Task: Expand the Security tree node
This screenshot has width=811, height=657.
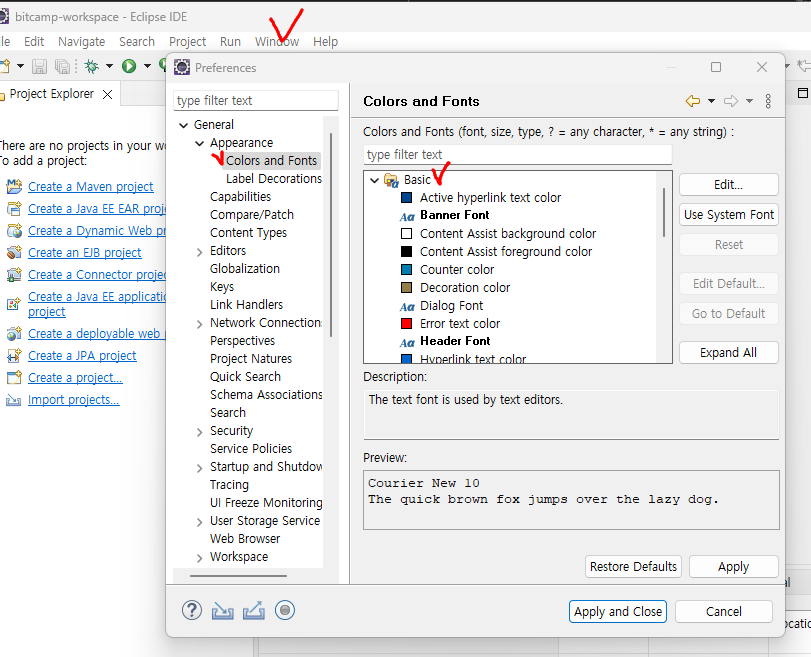Action: coord(200,432)
